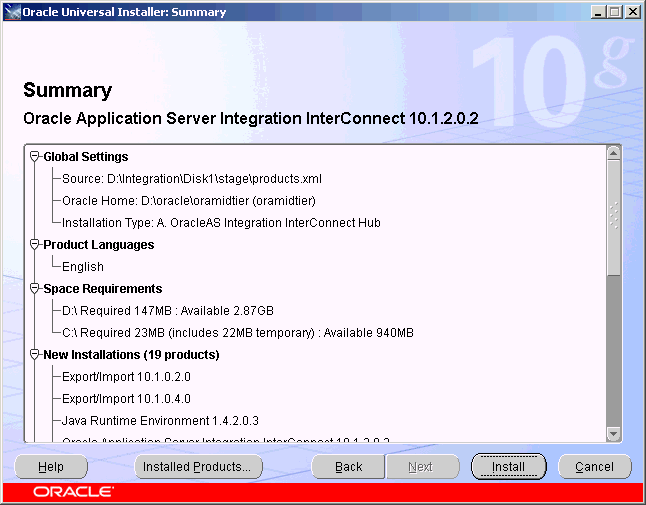Select the Oracle Home oramidtier row
The image size is (646, 505).
[x=189, y=201]
